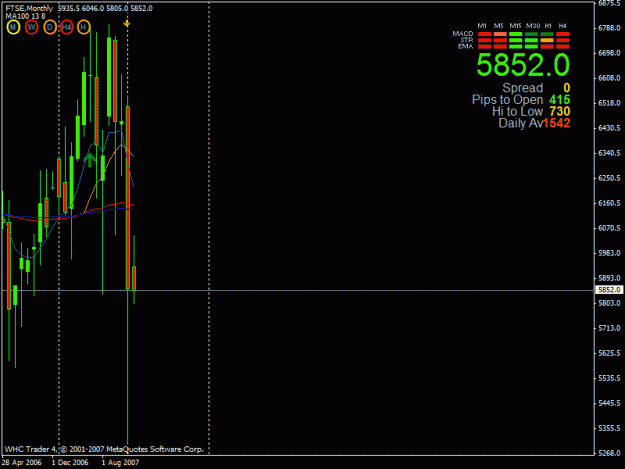Click the M5 column header in signal table
Viewport: 625px width, 469px height.
(x=499, y=26)
